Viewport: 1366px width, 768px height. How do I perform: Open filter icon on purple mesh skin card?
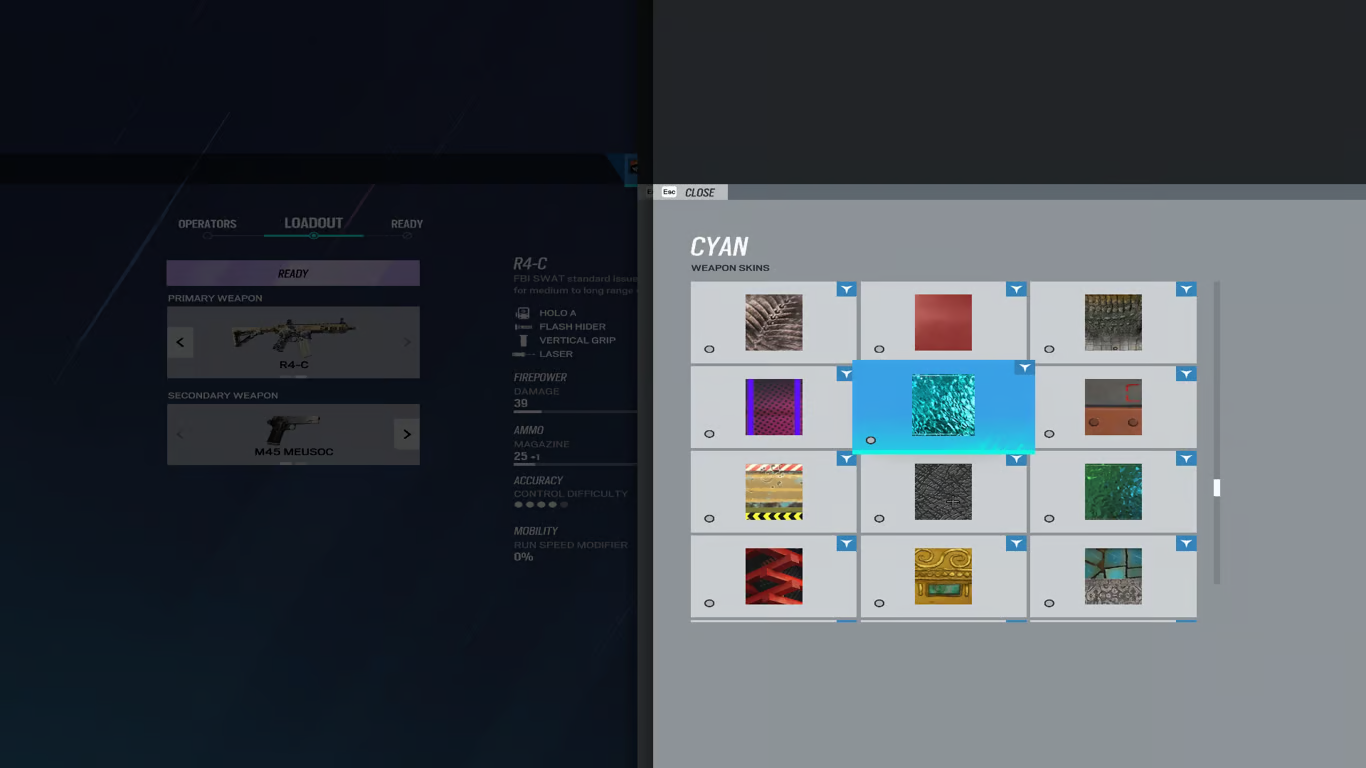click(846, 374)
